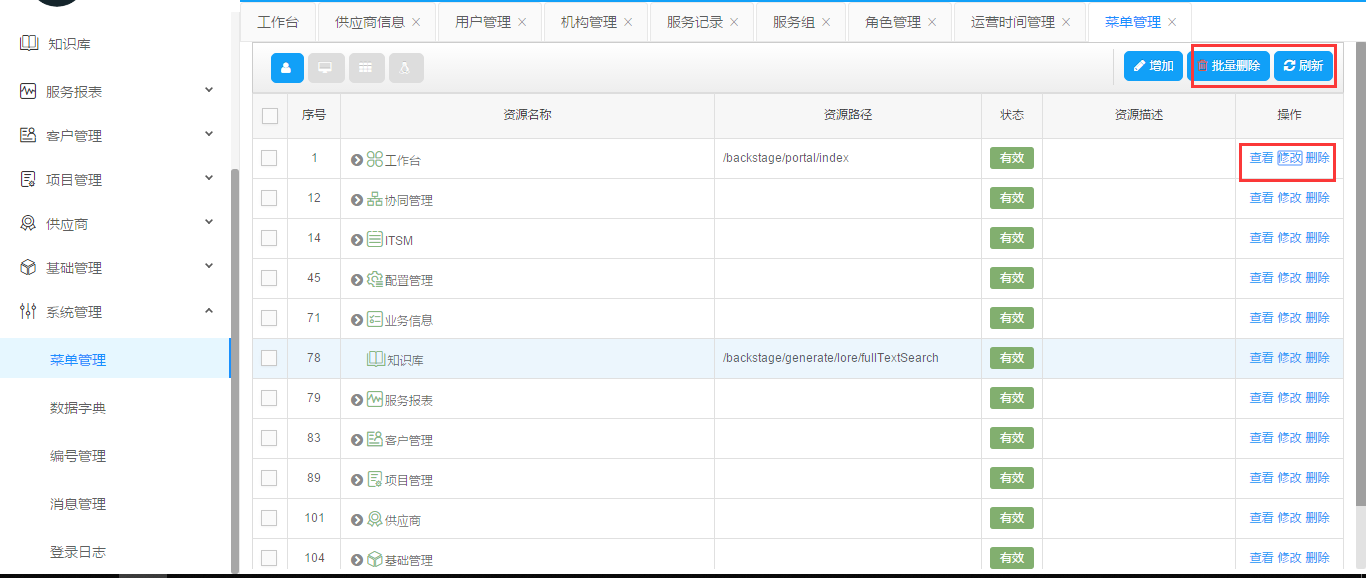1366x578 pixels.
Task: Toggle the select-all checkbox in table header
Action: [x=270, y=116]
